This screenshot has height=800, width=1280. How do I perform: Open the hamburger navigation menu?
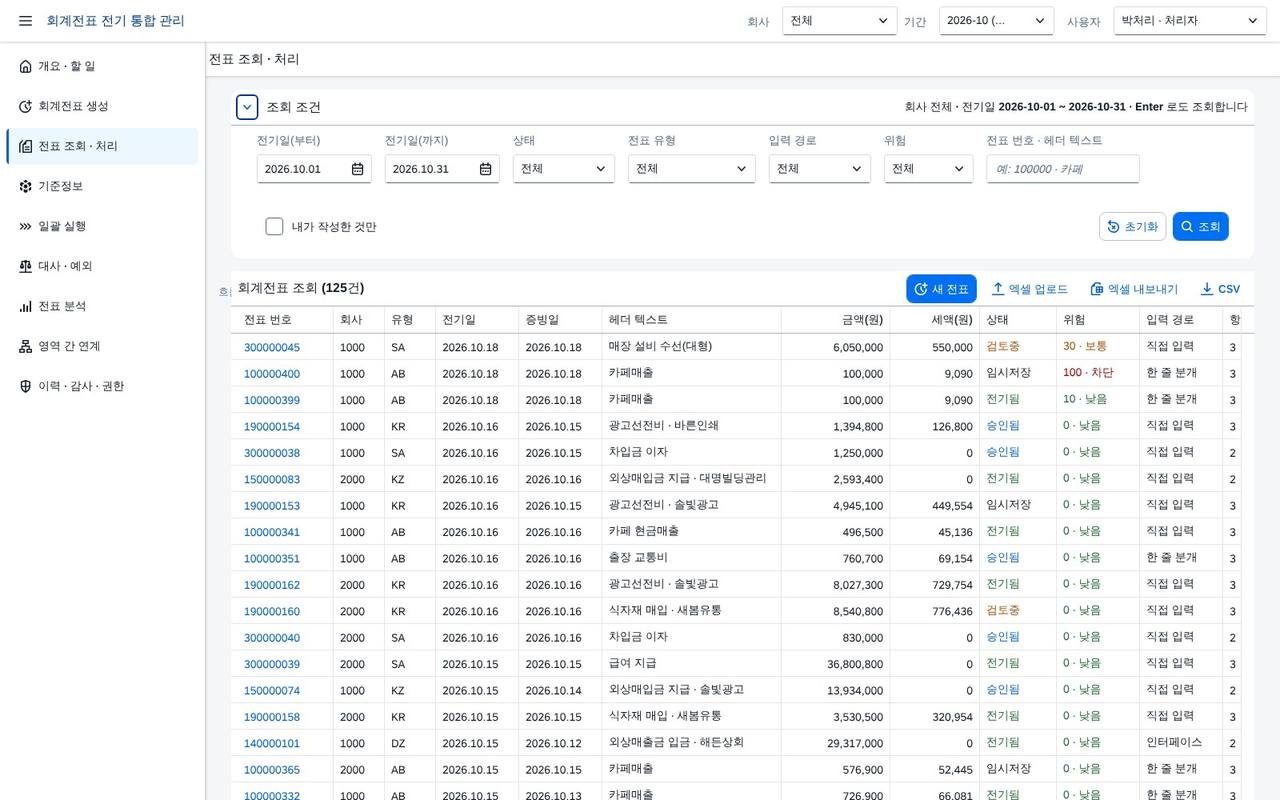click(25, 21)
